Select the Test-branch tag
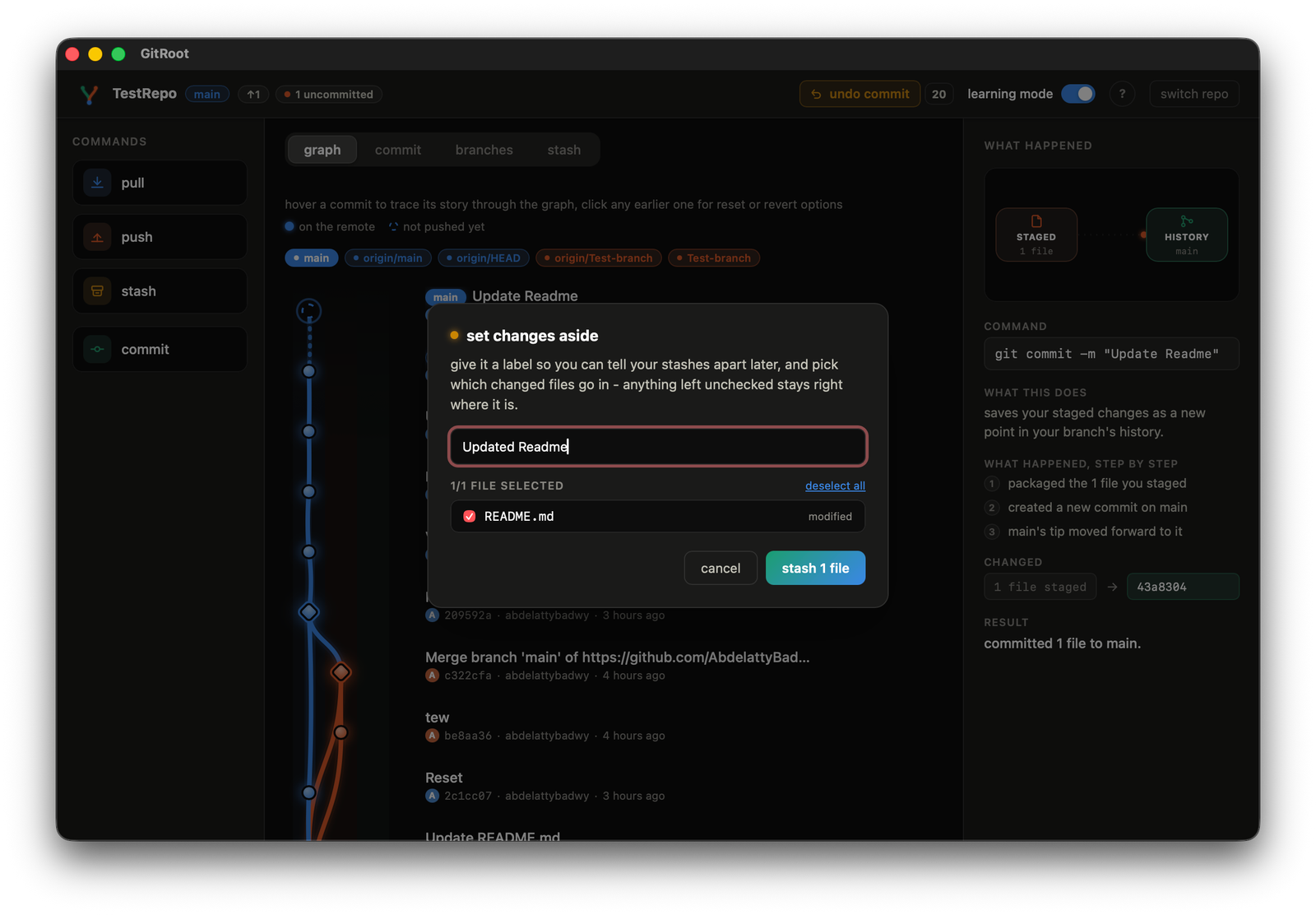Screen dimensions: 1316x915 point(714,258)
